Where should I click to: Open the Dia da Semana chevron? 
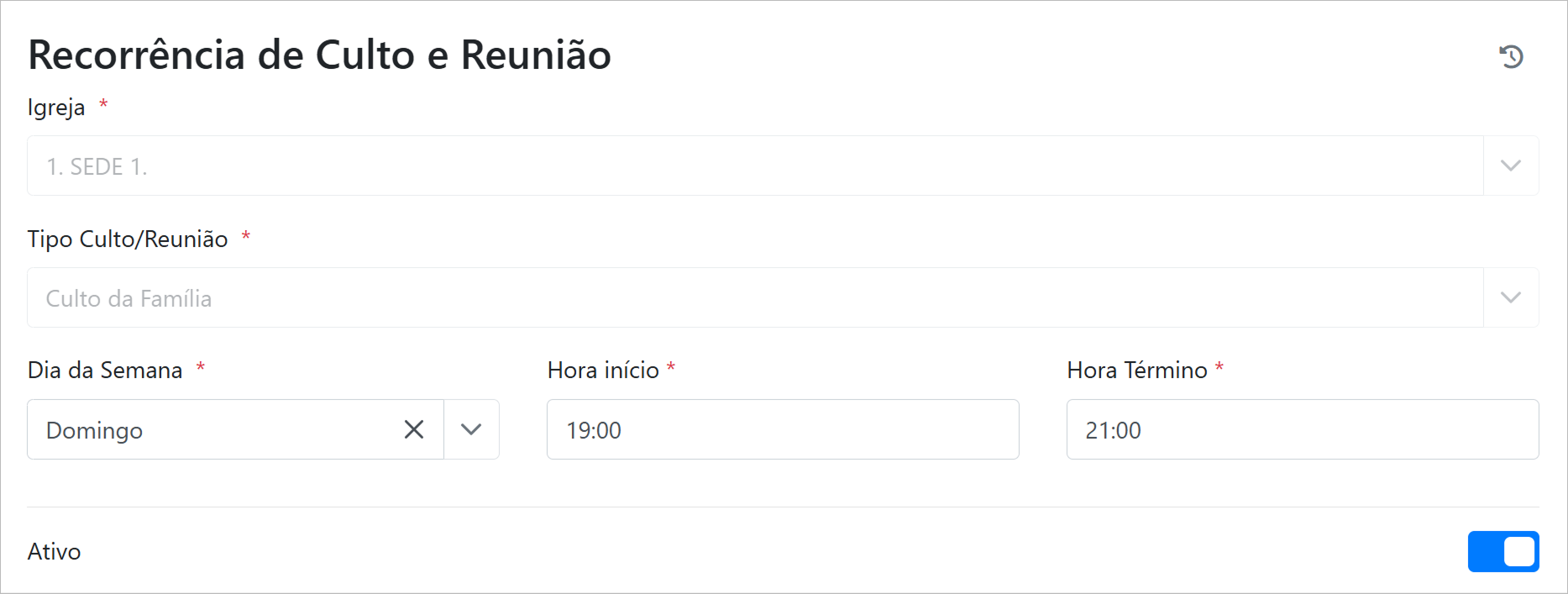click(x=471, y=429)
